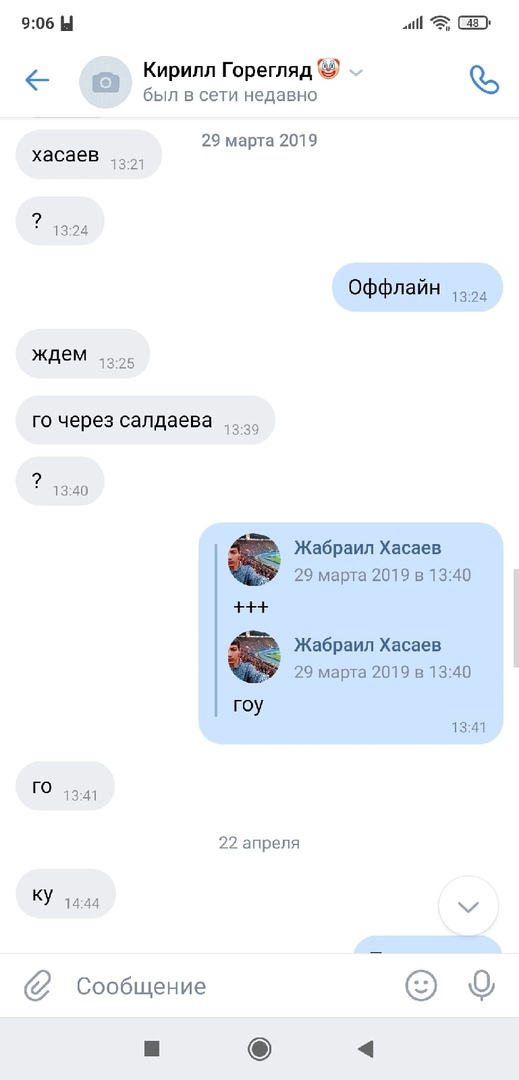Tap the Android home circle button
Screen dimensions: 519x1080
(x=260, y=1049)
